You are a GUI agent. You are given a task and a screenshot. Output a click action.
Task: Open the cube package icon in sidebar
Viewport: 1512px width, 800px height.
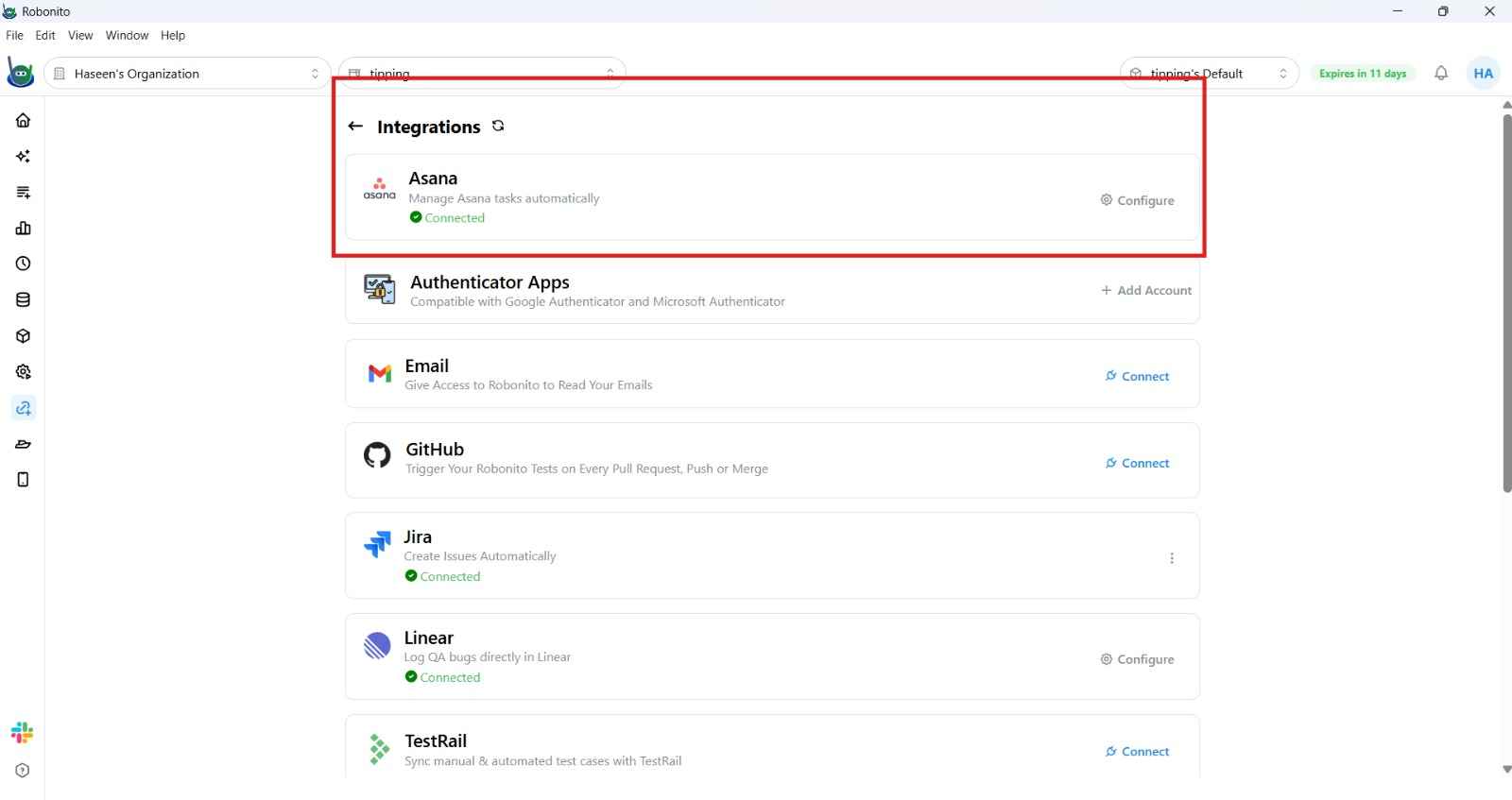click(24, 335)
